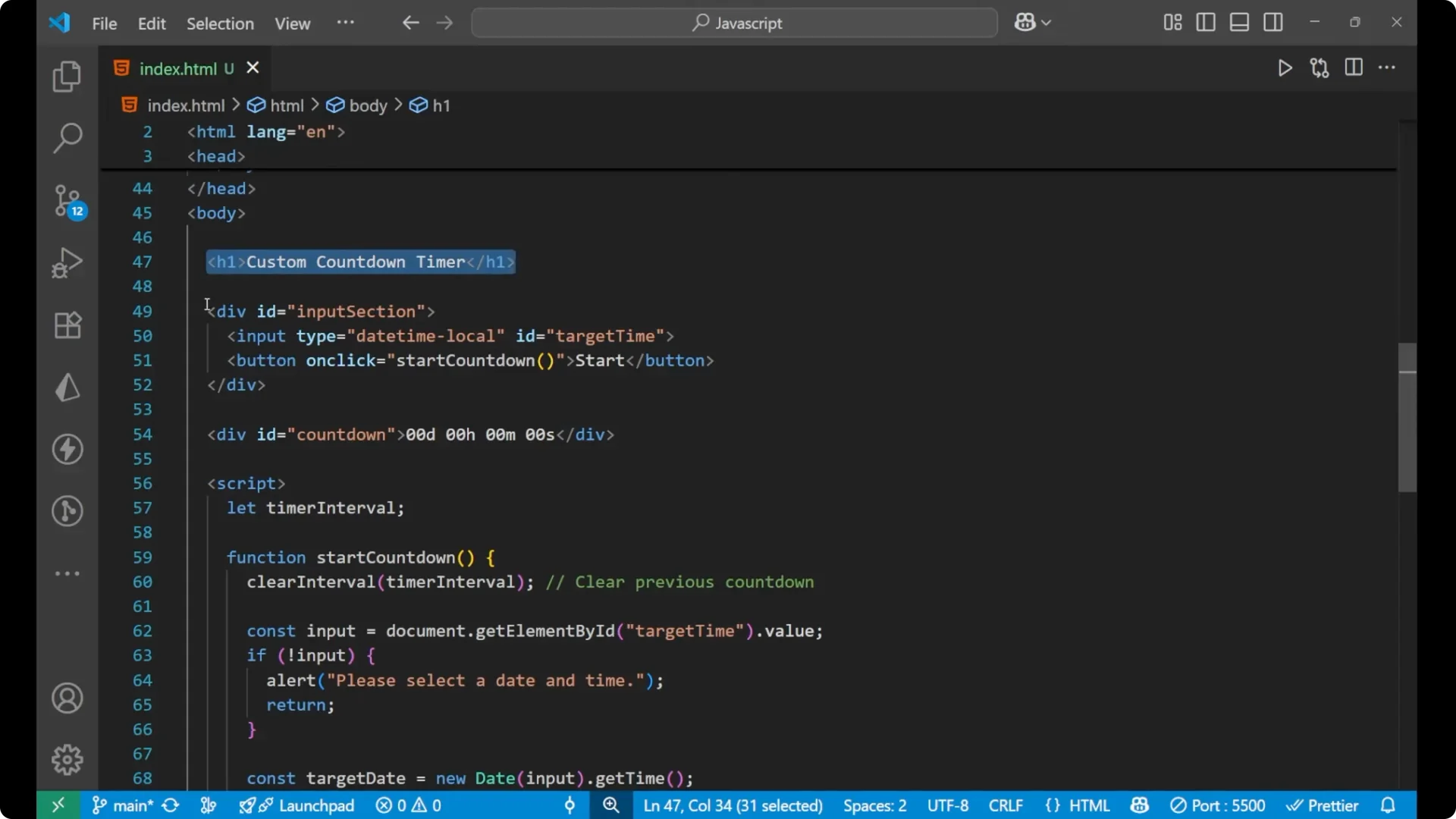Toggle the secondary side bar

[x=1273, y=22]
